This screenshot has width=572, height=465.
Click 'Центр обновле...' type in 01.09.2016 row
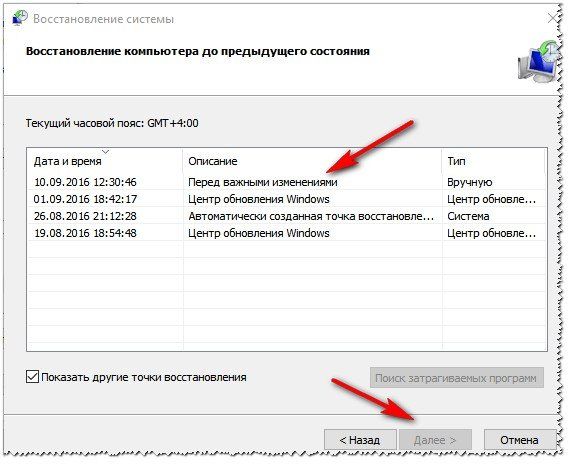[x=492, y=199]
